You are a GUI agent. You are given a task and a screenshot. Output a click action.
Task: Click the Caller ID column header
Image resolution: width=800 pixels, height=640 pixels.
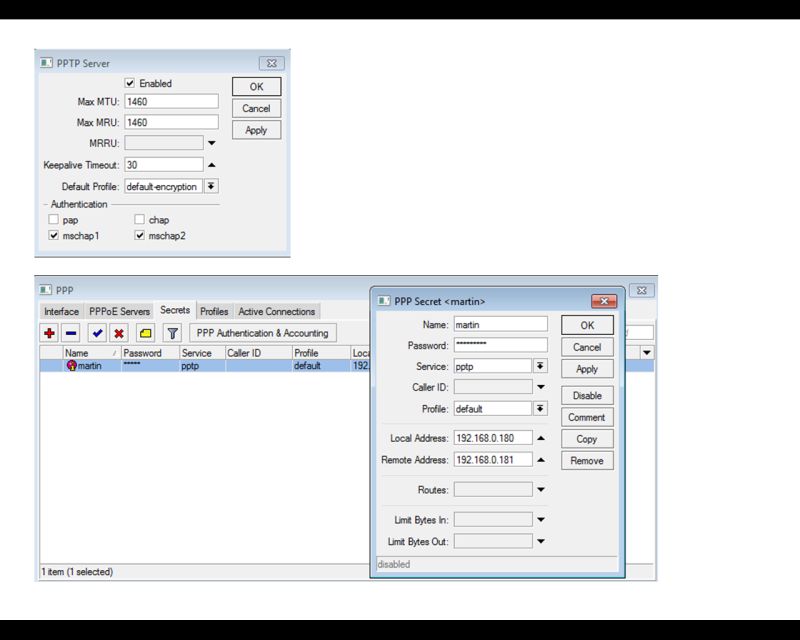(258, 353)
